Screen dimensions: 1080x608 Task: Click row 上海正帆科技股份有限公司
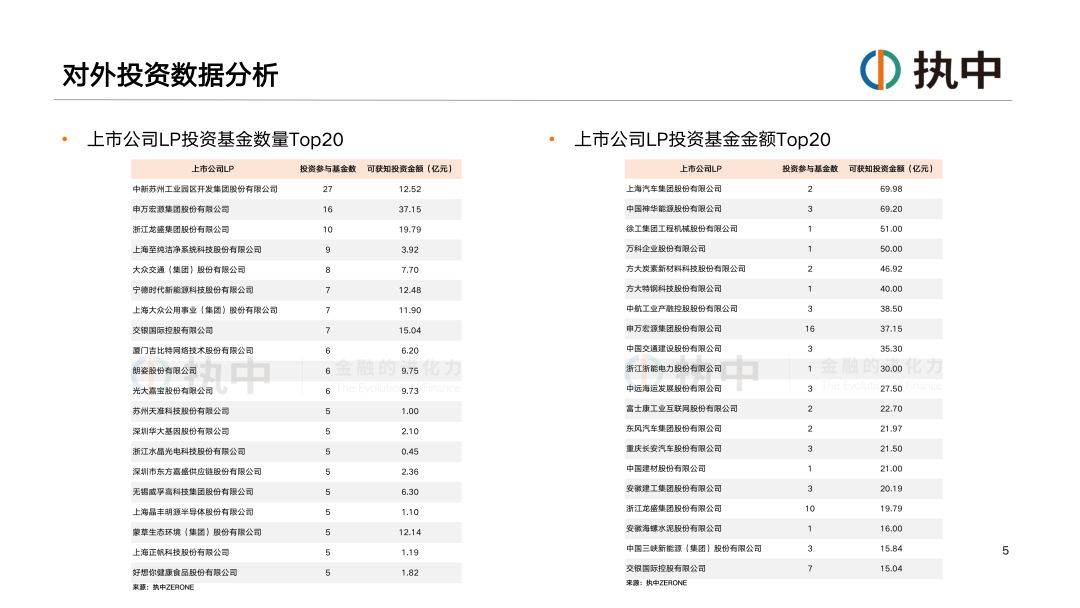click(x=296, y=552)
